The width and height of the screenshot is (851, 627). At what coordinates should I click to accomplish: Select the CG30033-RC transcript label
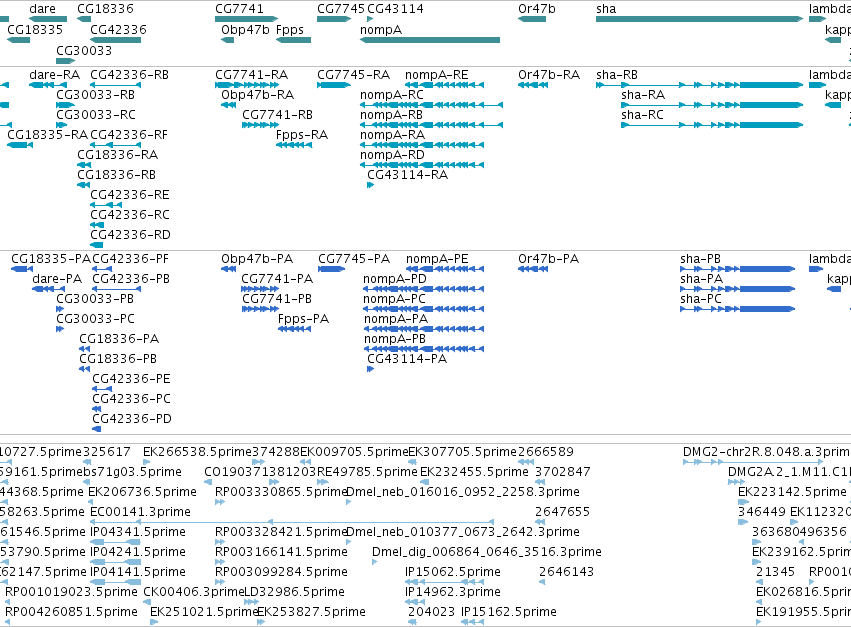[x=96, y=115]
